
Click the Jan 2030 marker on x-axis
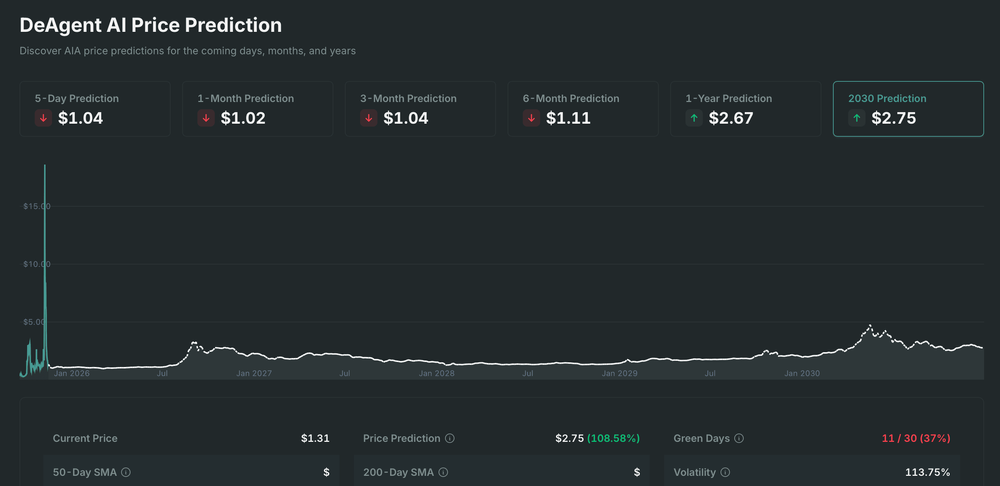click(802, 373)
